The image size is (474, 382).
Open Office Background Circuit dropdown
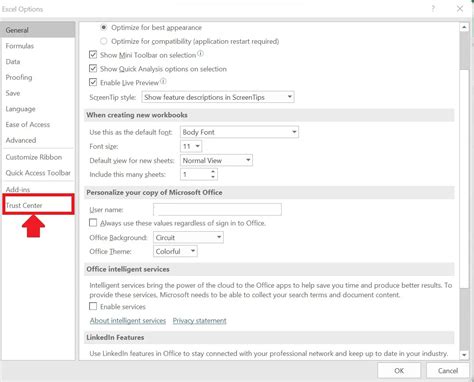coord(188,237)
